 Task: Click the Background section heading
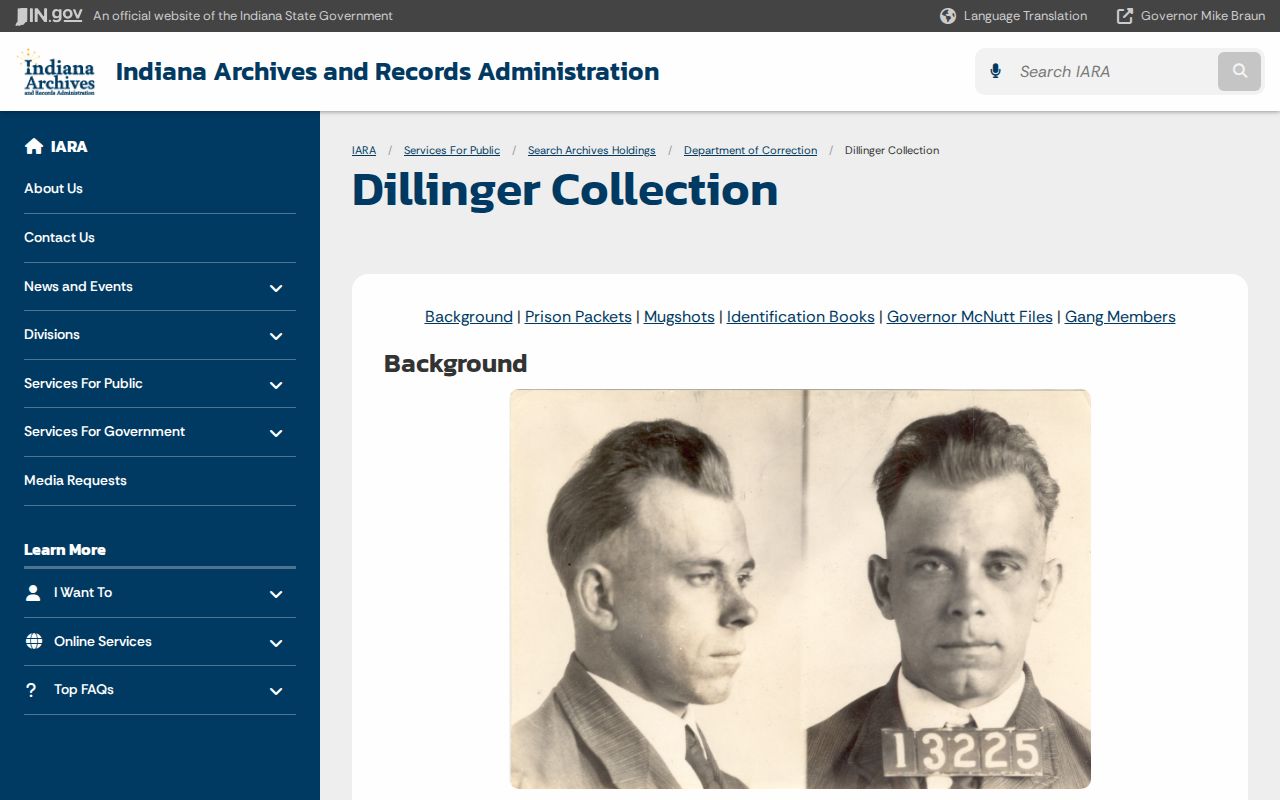[x=455, y=363]
